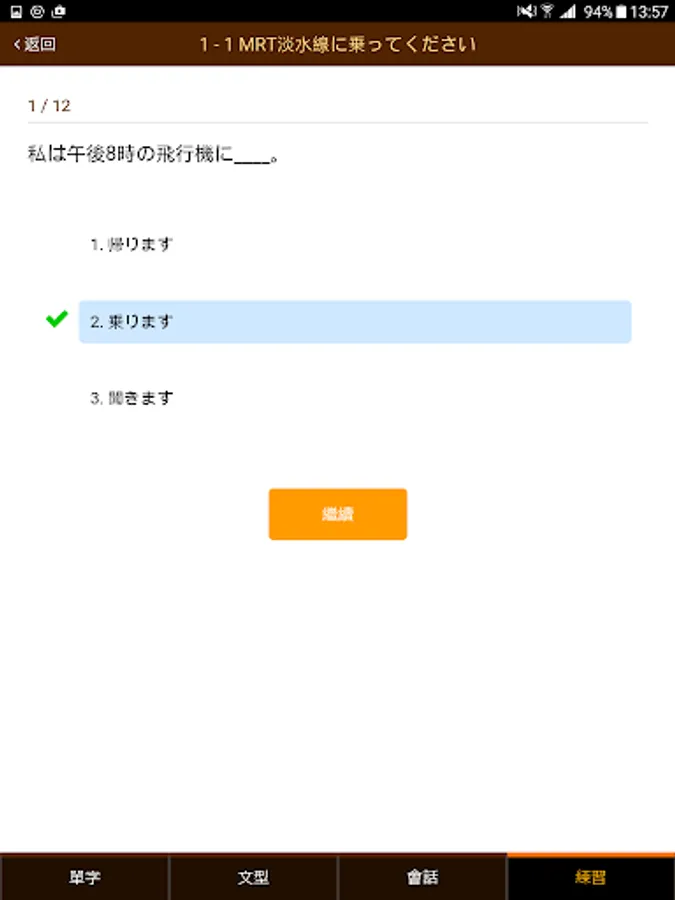Open the 單字 vocabulary tab

[x=84, y=878]
